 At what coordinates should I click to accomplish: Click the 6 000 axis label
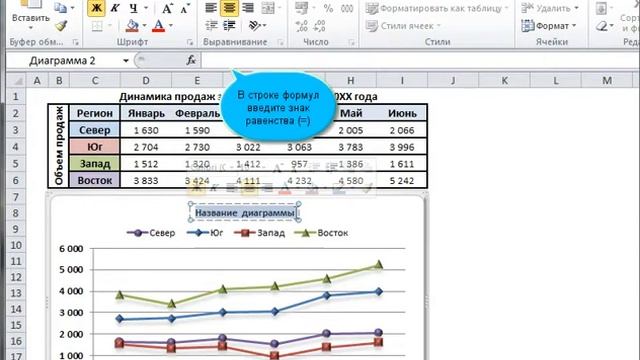click(x=71, y=249)
